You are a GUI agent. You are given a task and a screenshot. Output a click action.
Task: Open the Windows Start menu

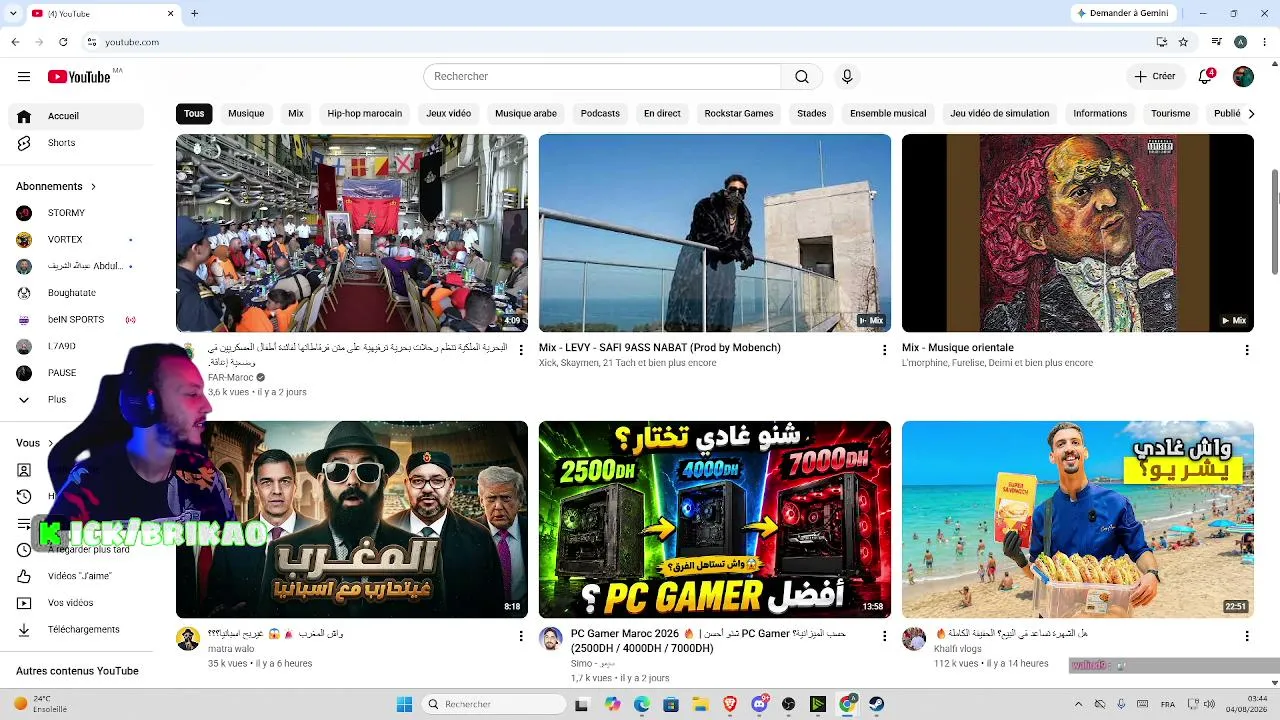[x=404, y=705]
